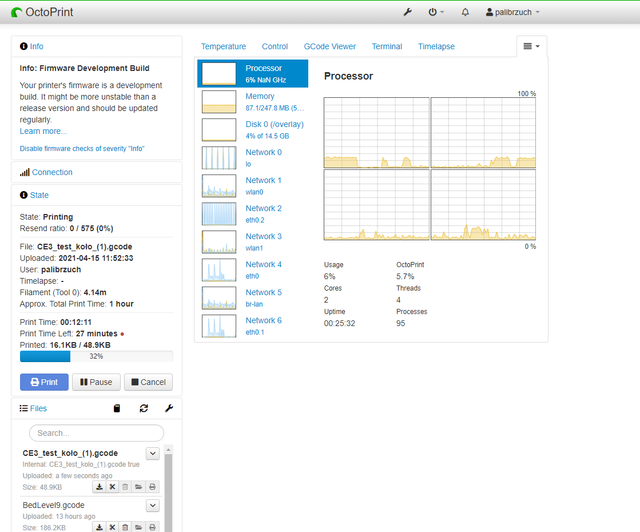The width and height of the screenshot is (640, 532).
Task: Select Network 6 eth0.1 item
Action: pos(253,326)
